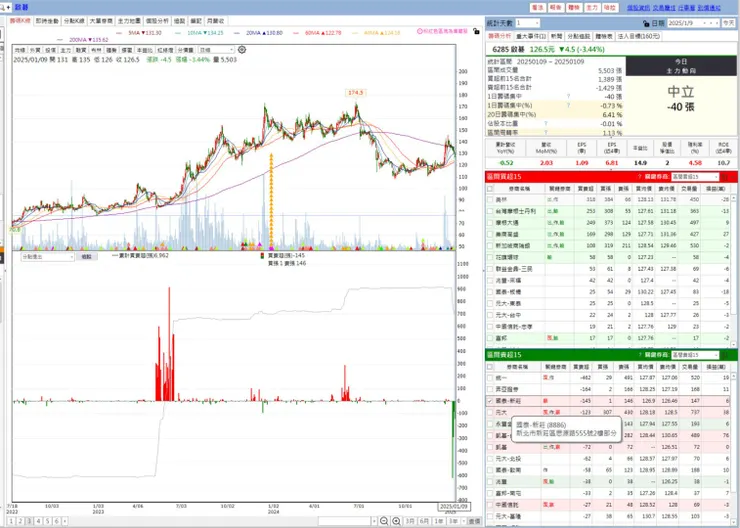Toggle 紅綠燈 chart overlay button
This screenshot has height=528, width=740.
[166, 50]
